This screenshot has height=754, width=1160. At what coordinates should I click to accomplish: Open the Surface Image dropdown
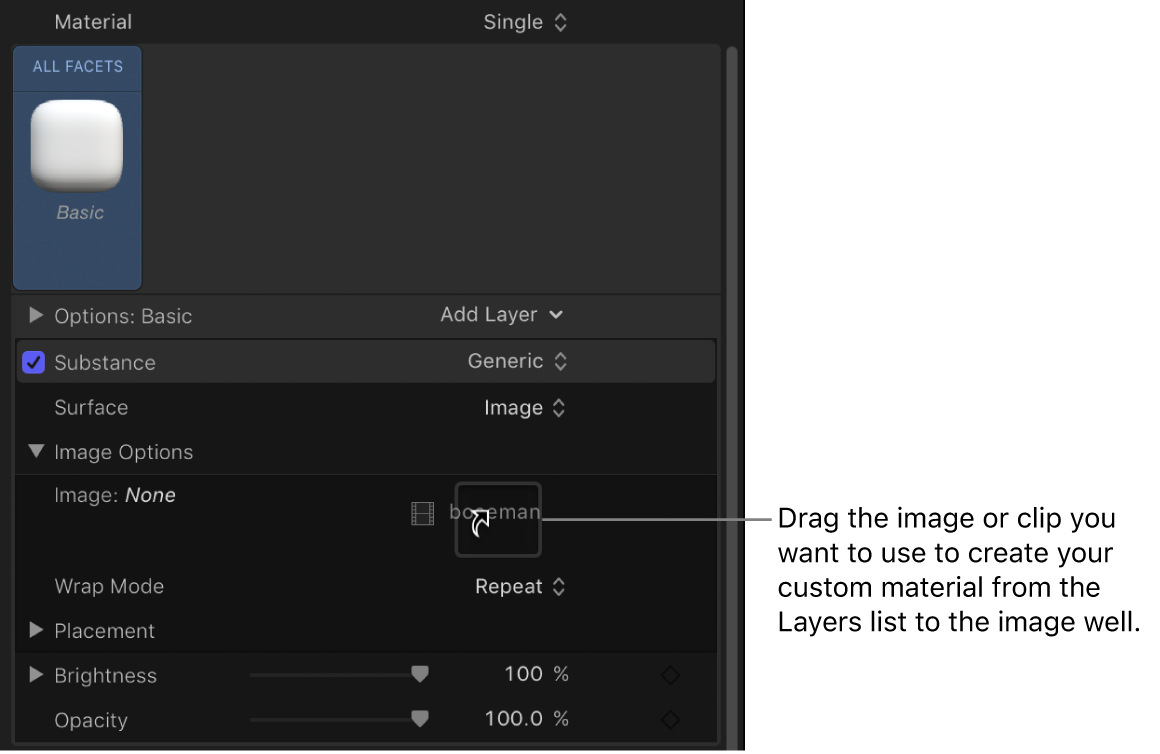click(526, 408)
